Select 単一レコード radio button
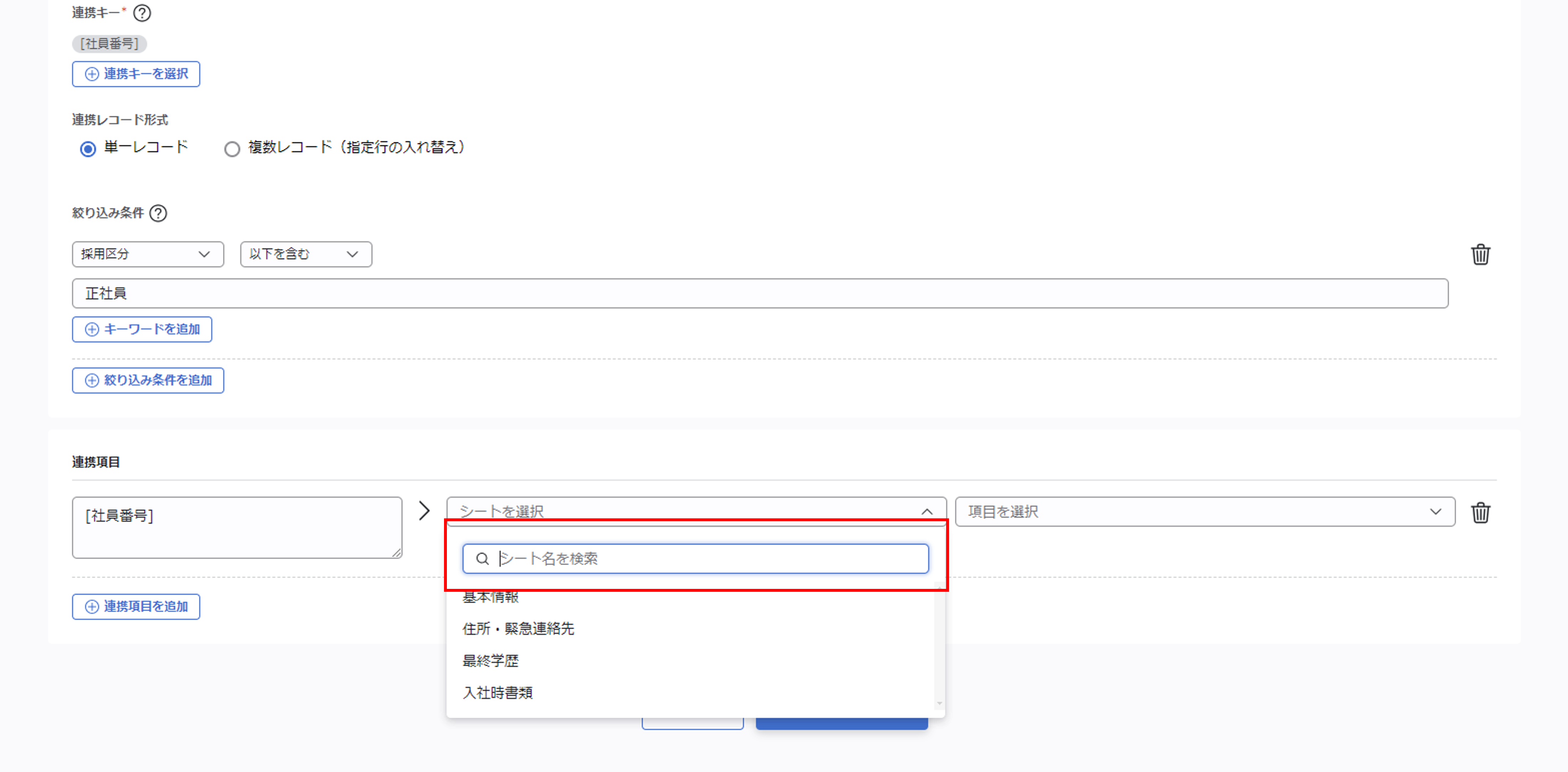The image size is (1568, 772). (88, 149)
